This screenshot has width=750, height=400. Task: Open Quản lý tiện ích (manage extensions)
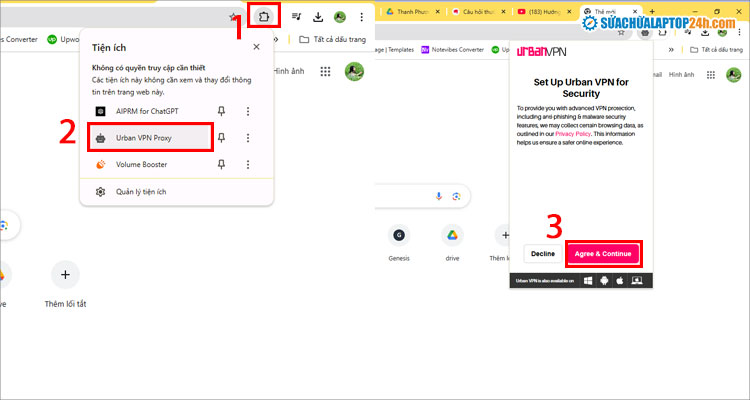point(140,192)
